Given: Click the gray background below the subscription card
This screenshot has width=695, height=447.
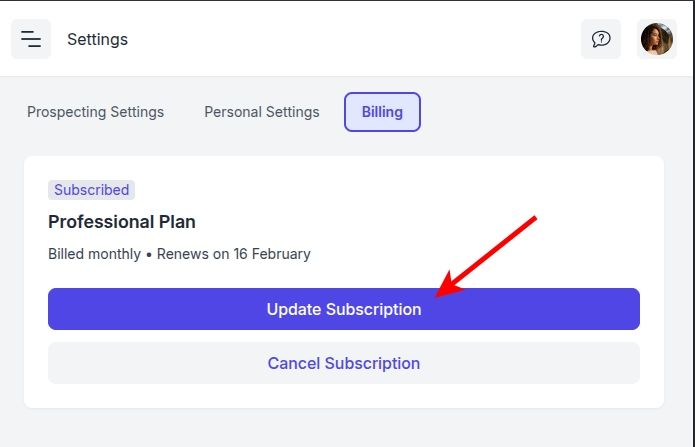Looking at the screenshot, I should pyautogui.click(x=343, y=428).
